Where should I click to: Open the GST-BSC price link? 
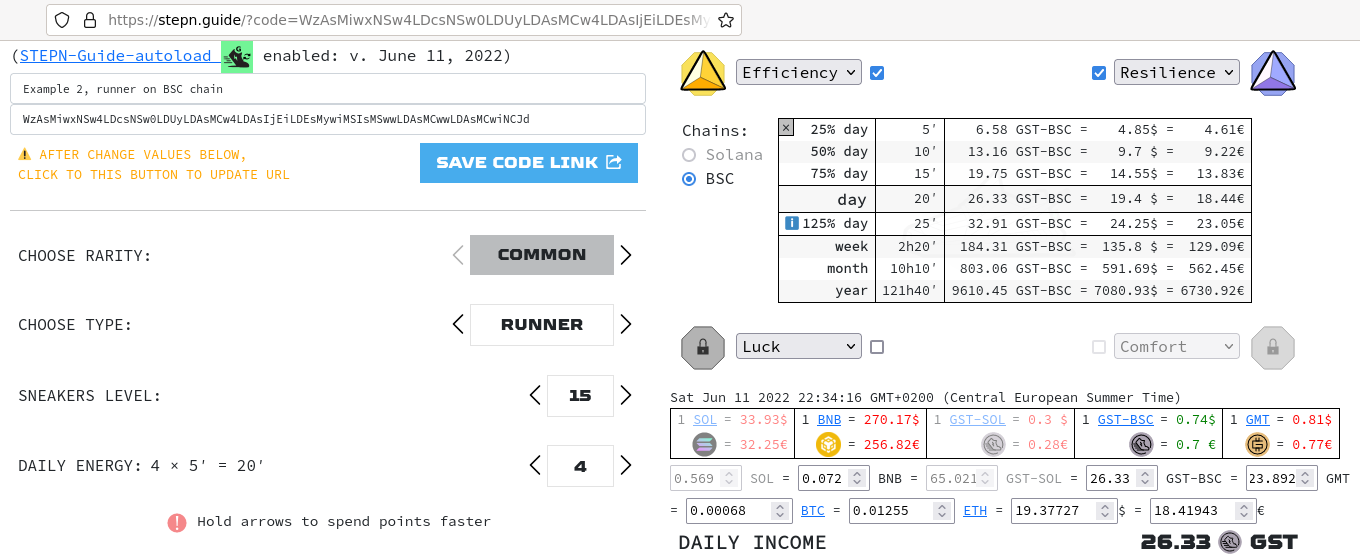1125,420
